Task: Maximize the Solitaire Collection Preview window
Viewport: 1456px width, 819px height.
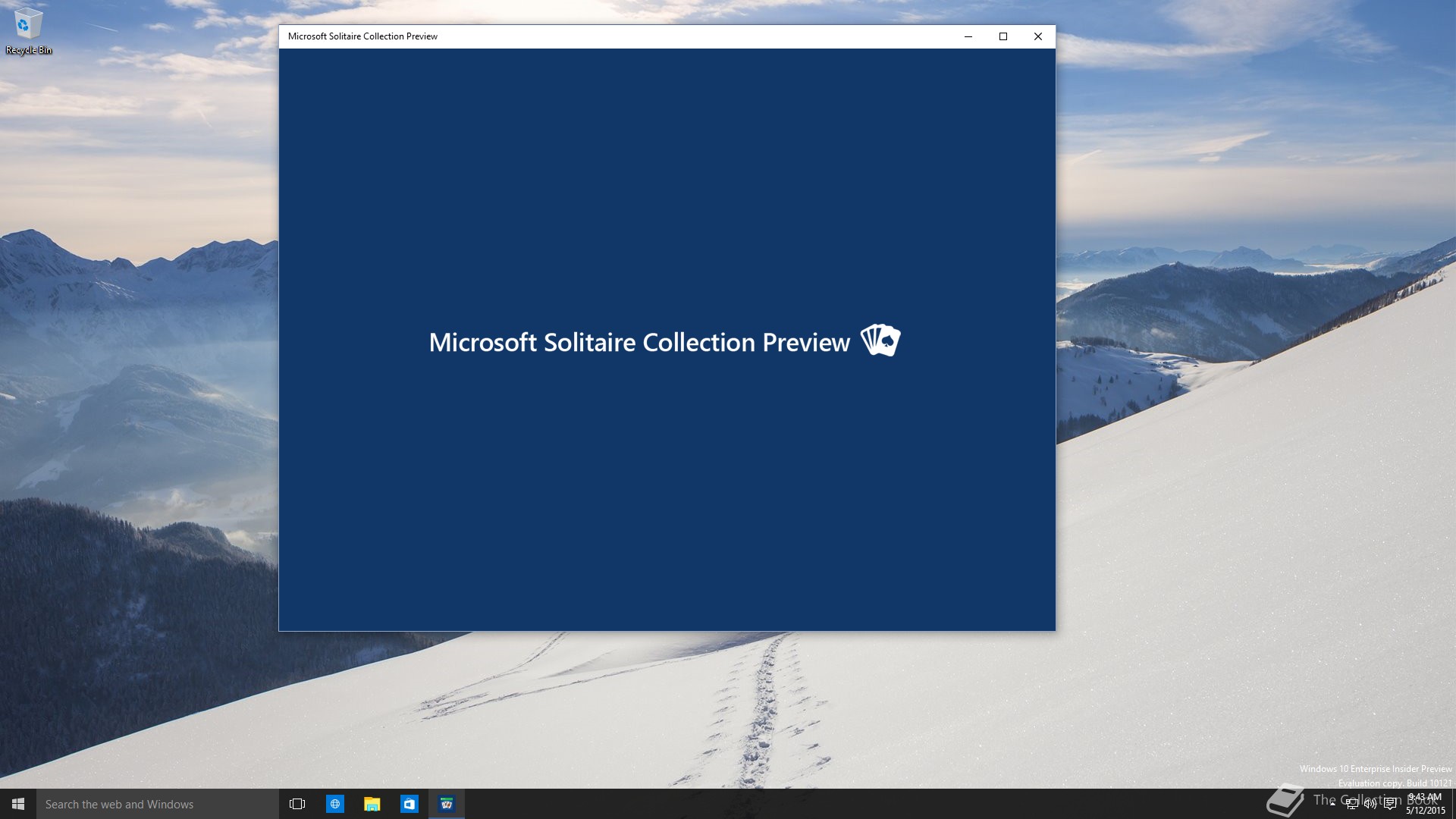Action: [x=1003, y=36]
